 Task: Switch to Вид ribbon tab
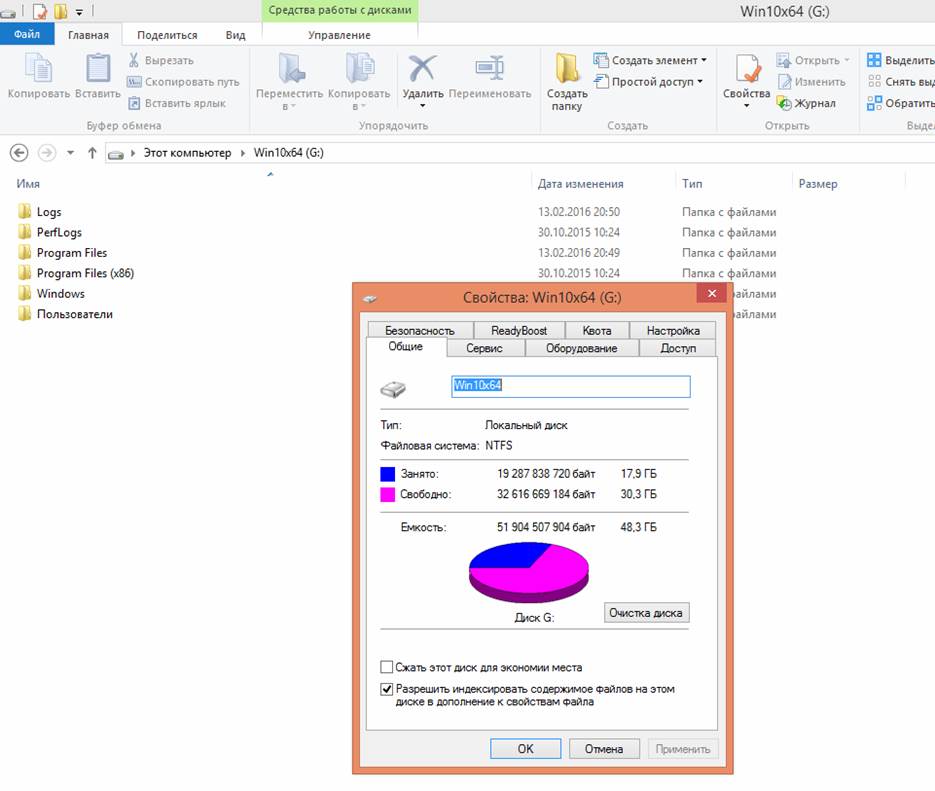tap(235, 35)
